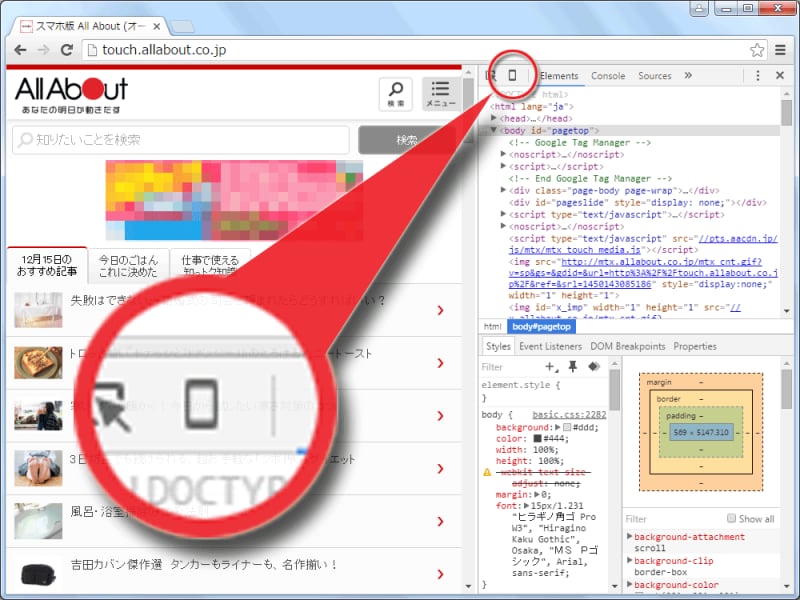Open DevTools three-dot customize menu

758,76
